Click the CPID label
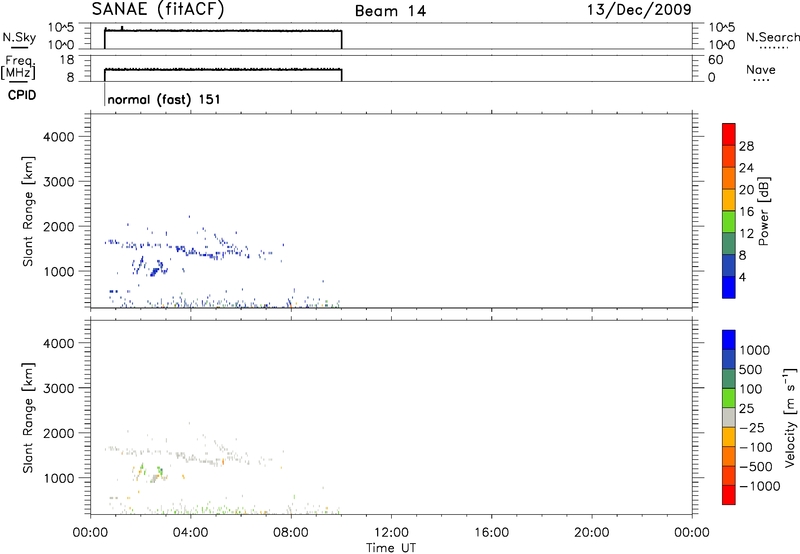The height and width of the screenshot is (554, 800). 22,95
